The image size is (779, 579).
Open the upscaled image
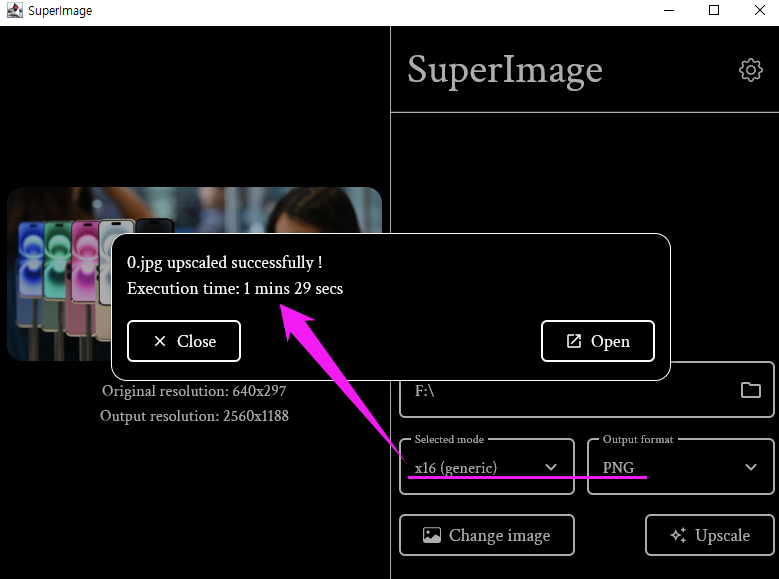598,341
